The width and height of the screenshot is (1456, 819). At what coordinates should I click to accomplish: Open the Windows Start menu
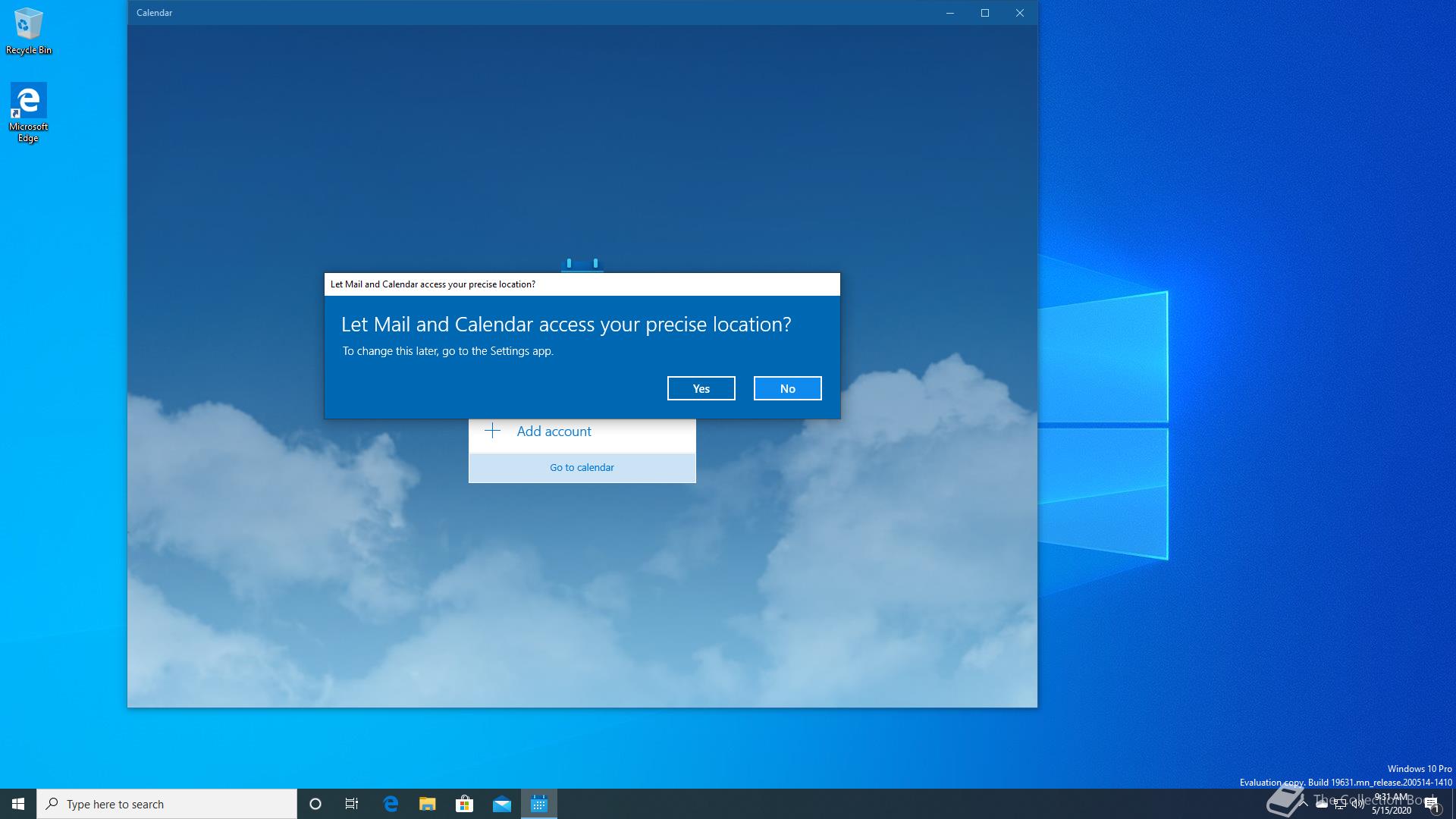pyautogui.click(x=18, y=804)
